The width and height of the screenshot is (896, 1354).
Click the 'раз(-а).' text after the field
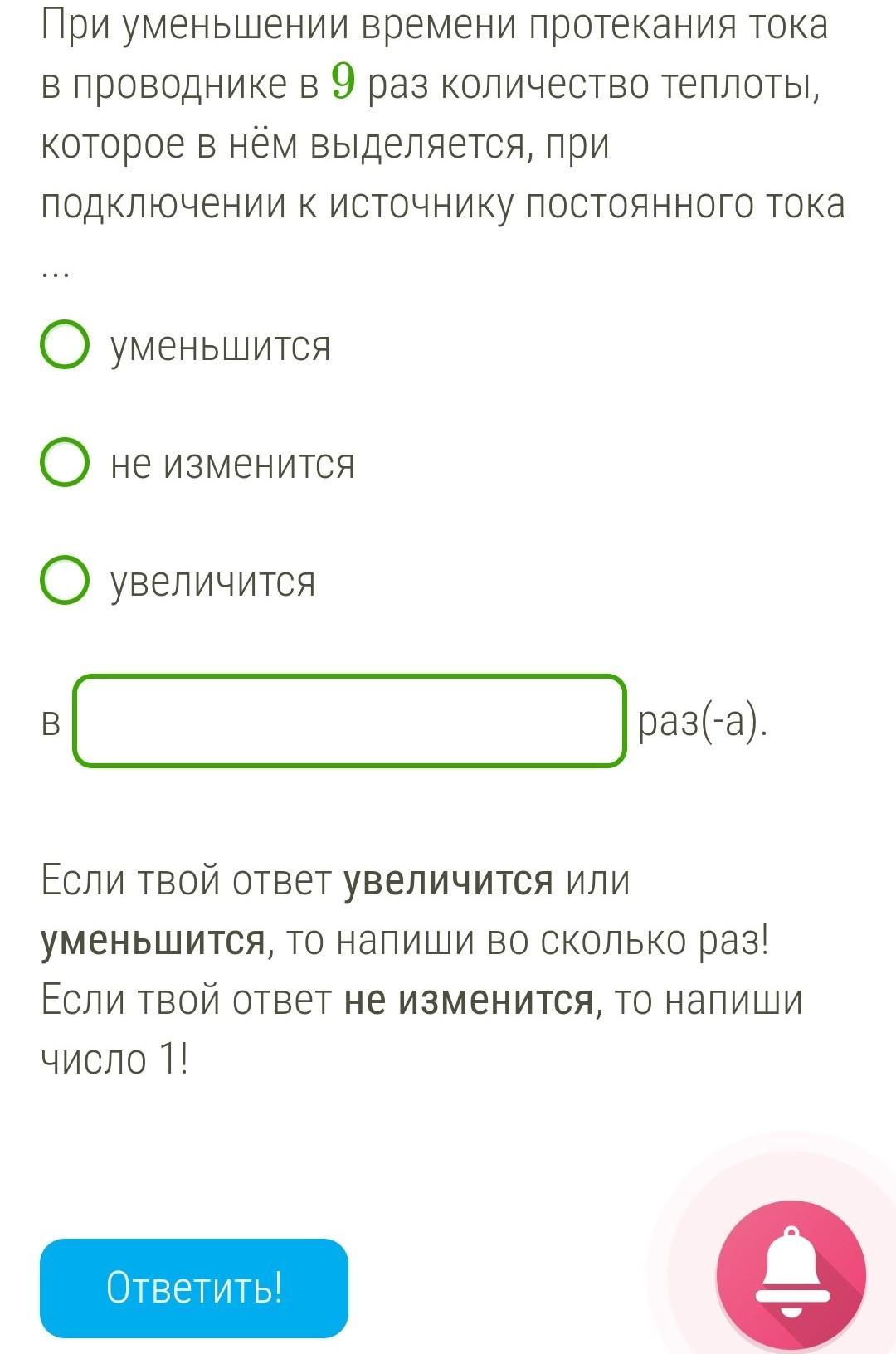tap(704, 722)
